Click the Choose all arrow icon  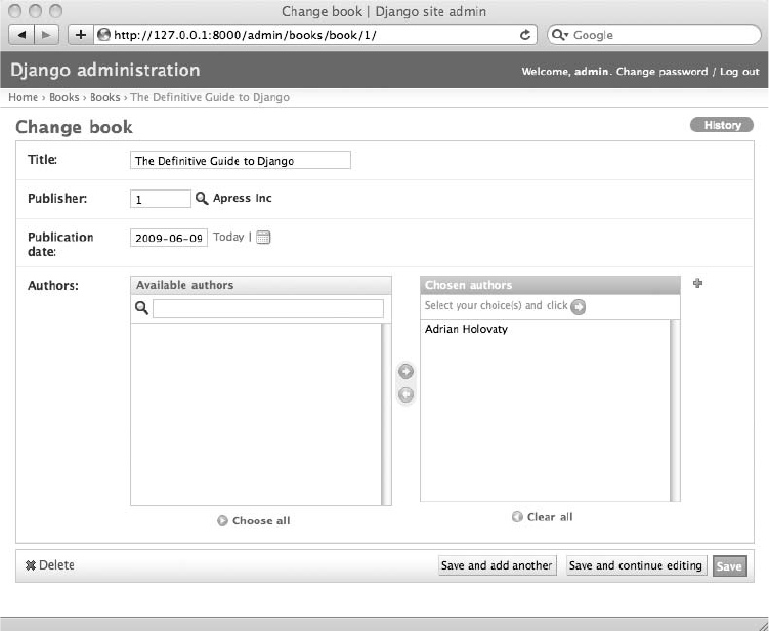(x=222, y=520)
